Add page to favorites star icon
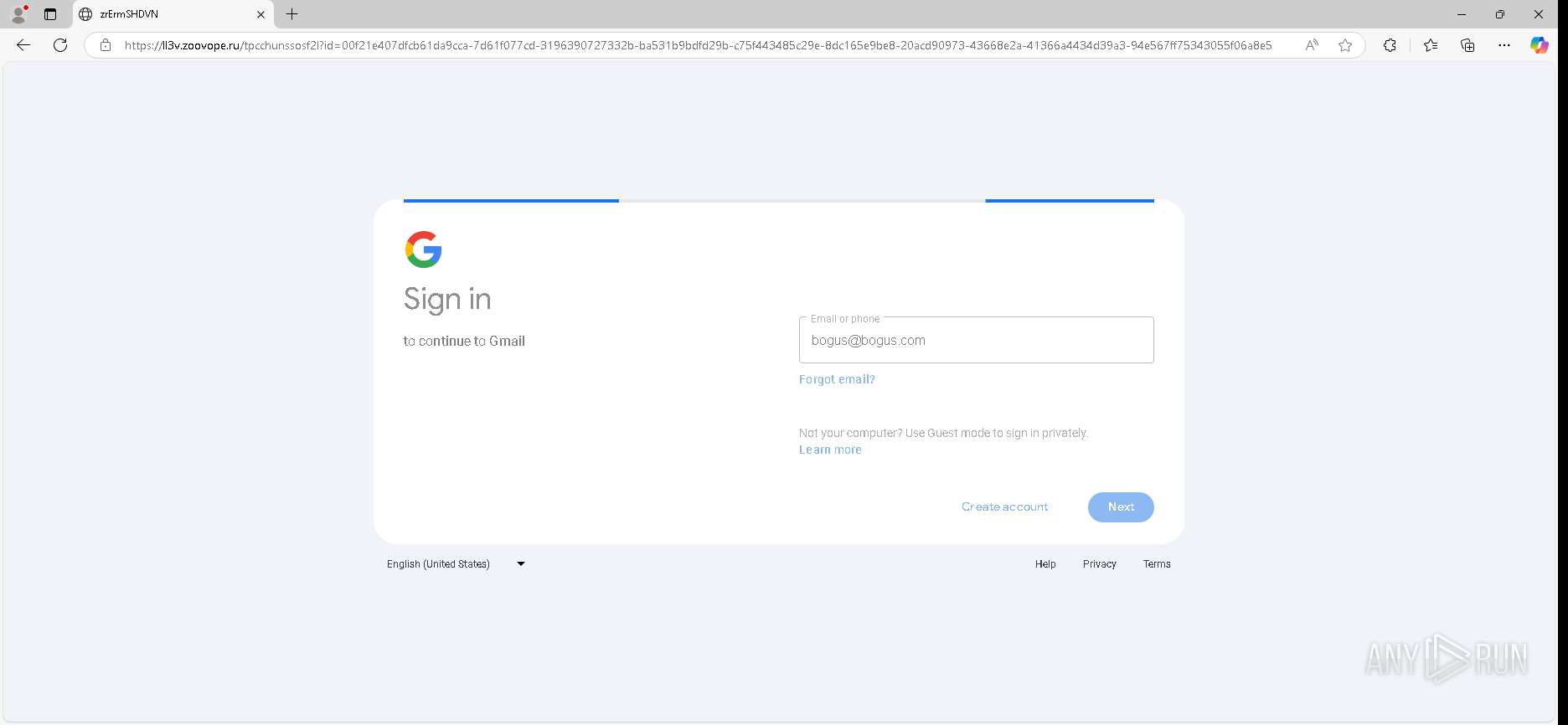The height and width of the screenshot is (725, 1568). [x=1345, y=45]
